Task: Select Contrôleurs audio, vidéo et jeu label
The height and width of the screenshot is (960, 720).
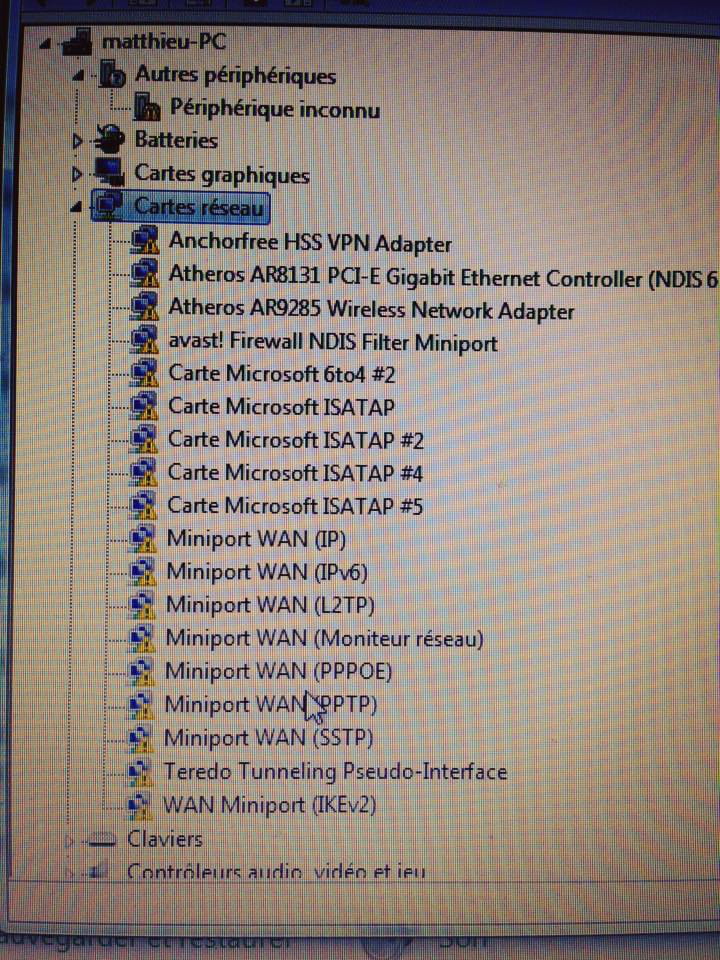Action: tap(275, 871)
